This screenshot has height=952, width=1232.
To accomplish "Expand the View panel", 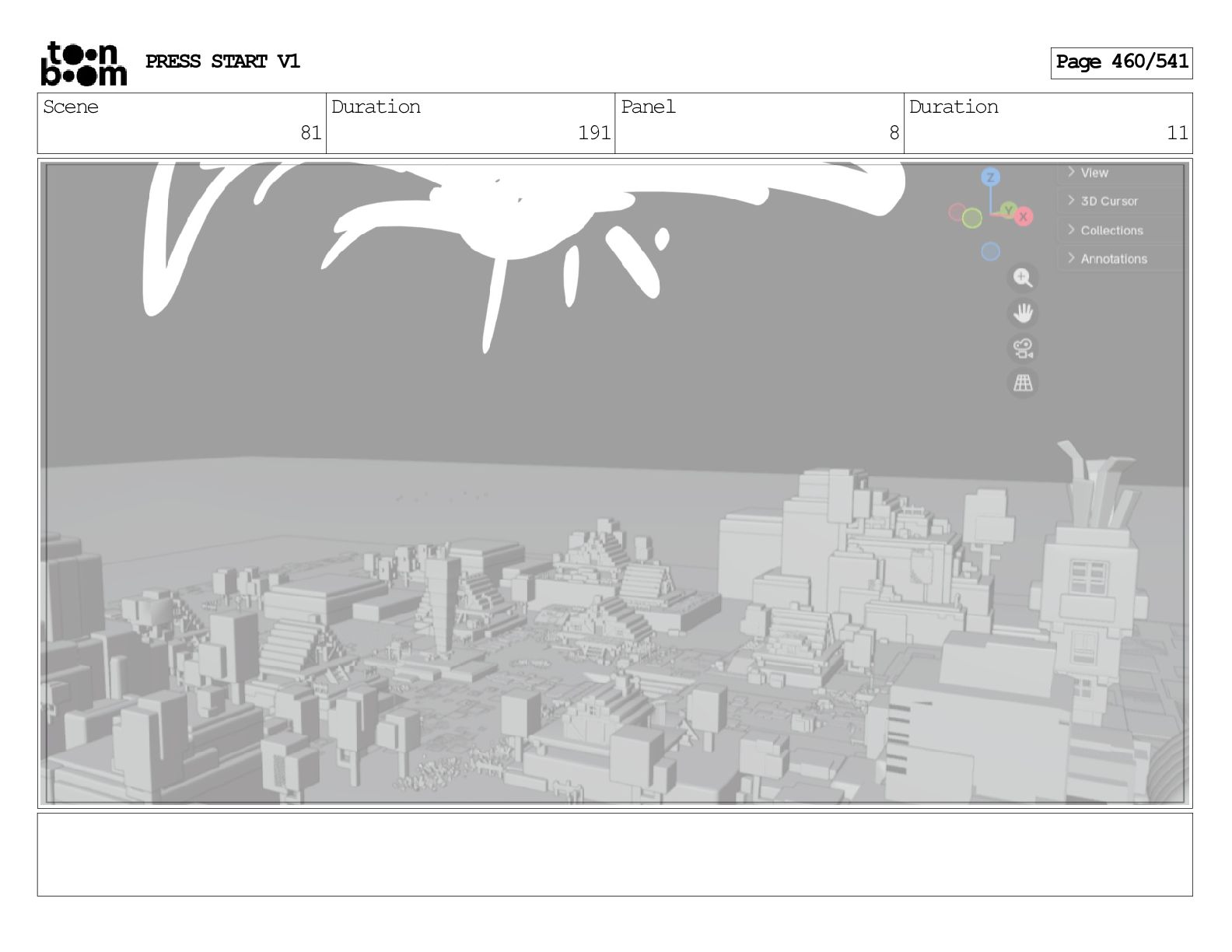I will click(1120, 173).
